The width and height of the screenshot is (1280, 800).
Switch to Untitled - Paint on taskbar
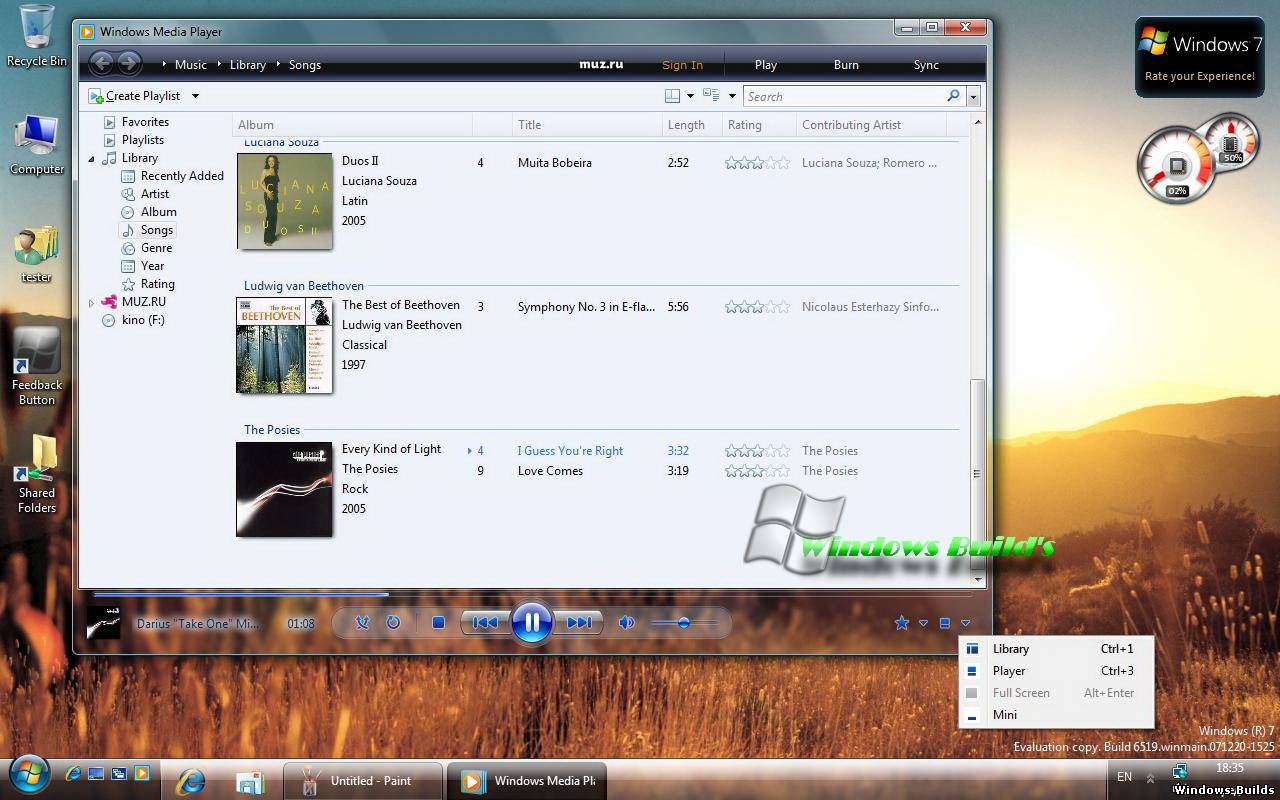click(x=362, y=781)
